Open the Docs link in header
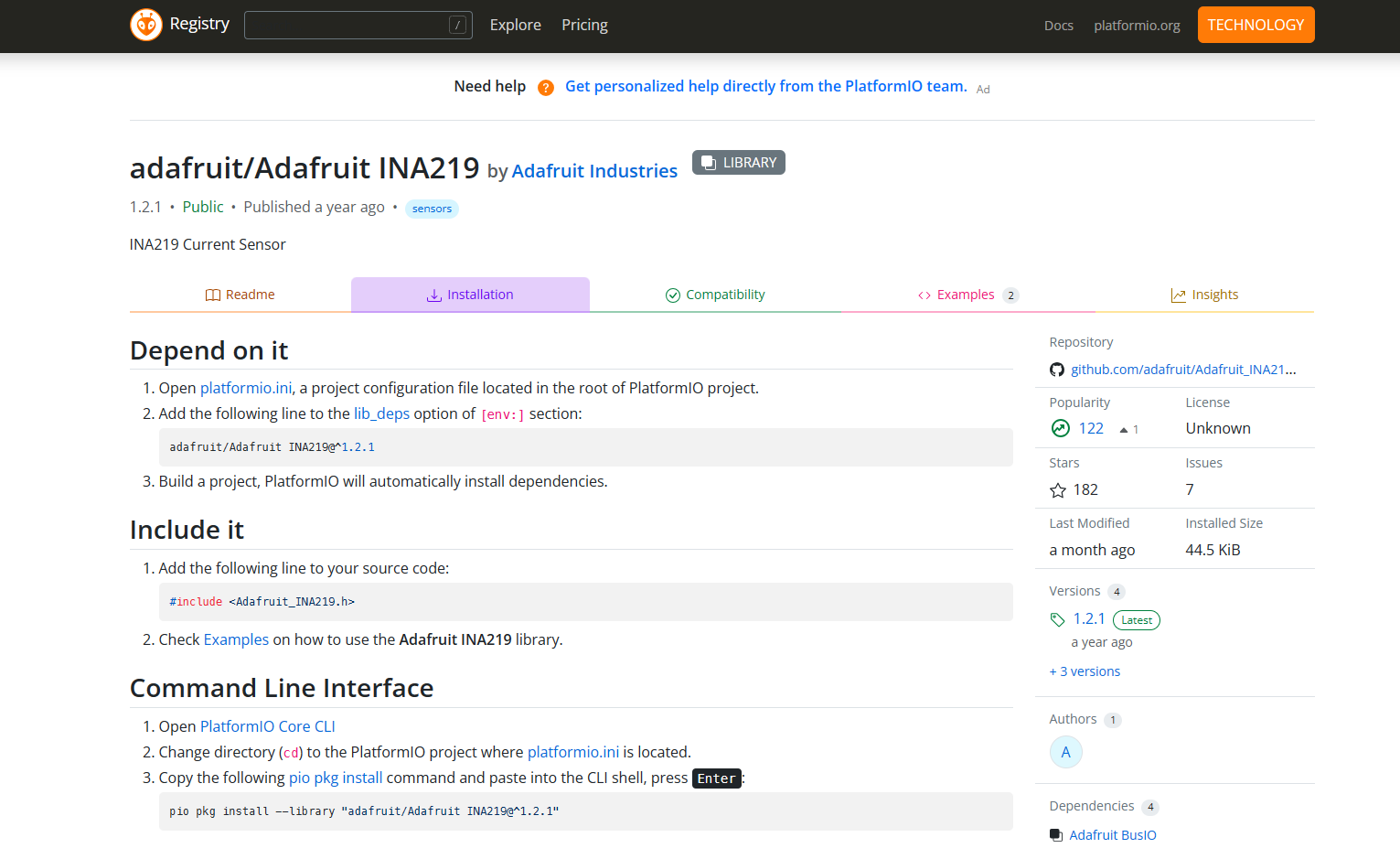 pos(1059,26)
